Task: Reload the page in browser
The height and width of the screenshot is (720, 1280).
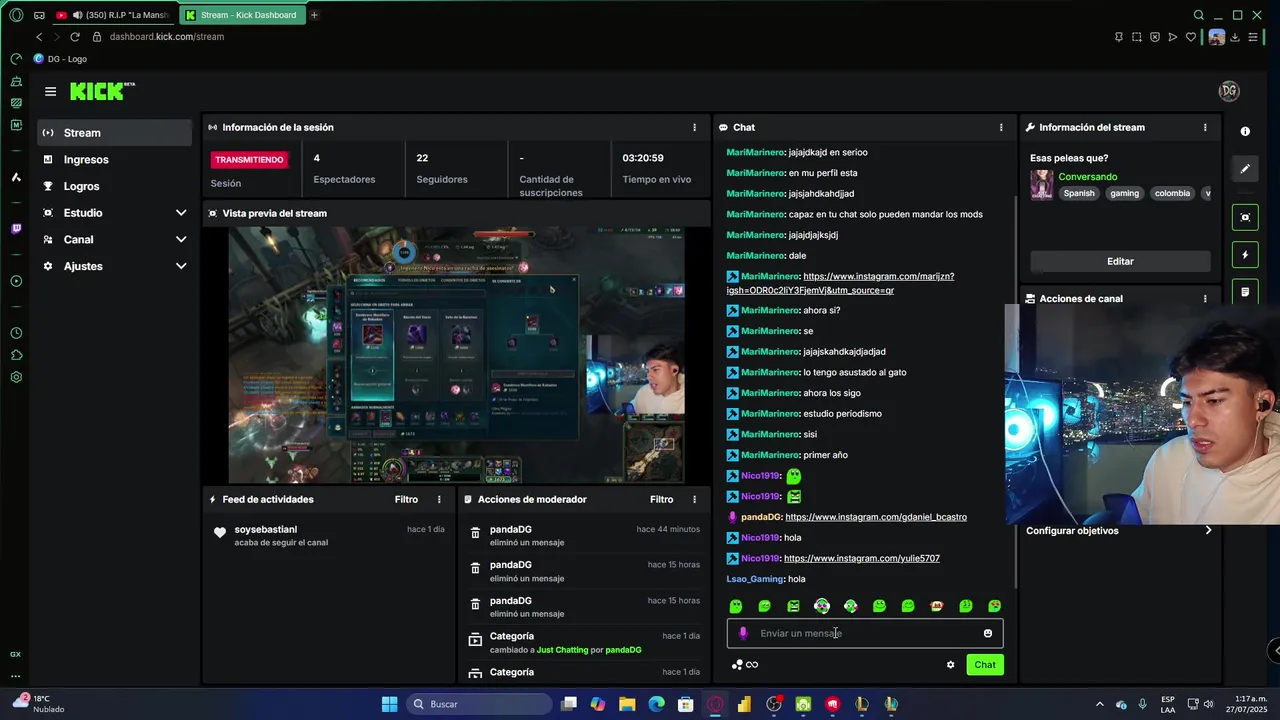Action: [74, 37]
